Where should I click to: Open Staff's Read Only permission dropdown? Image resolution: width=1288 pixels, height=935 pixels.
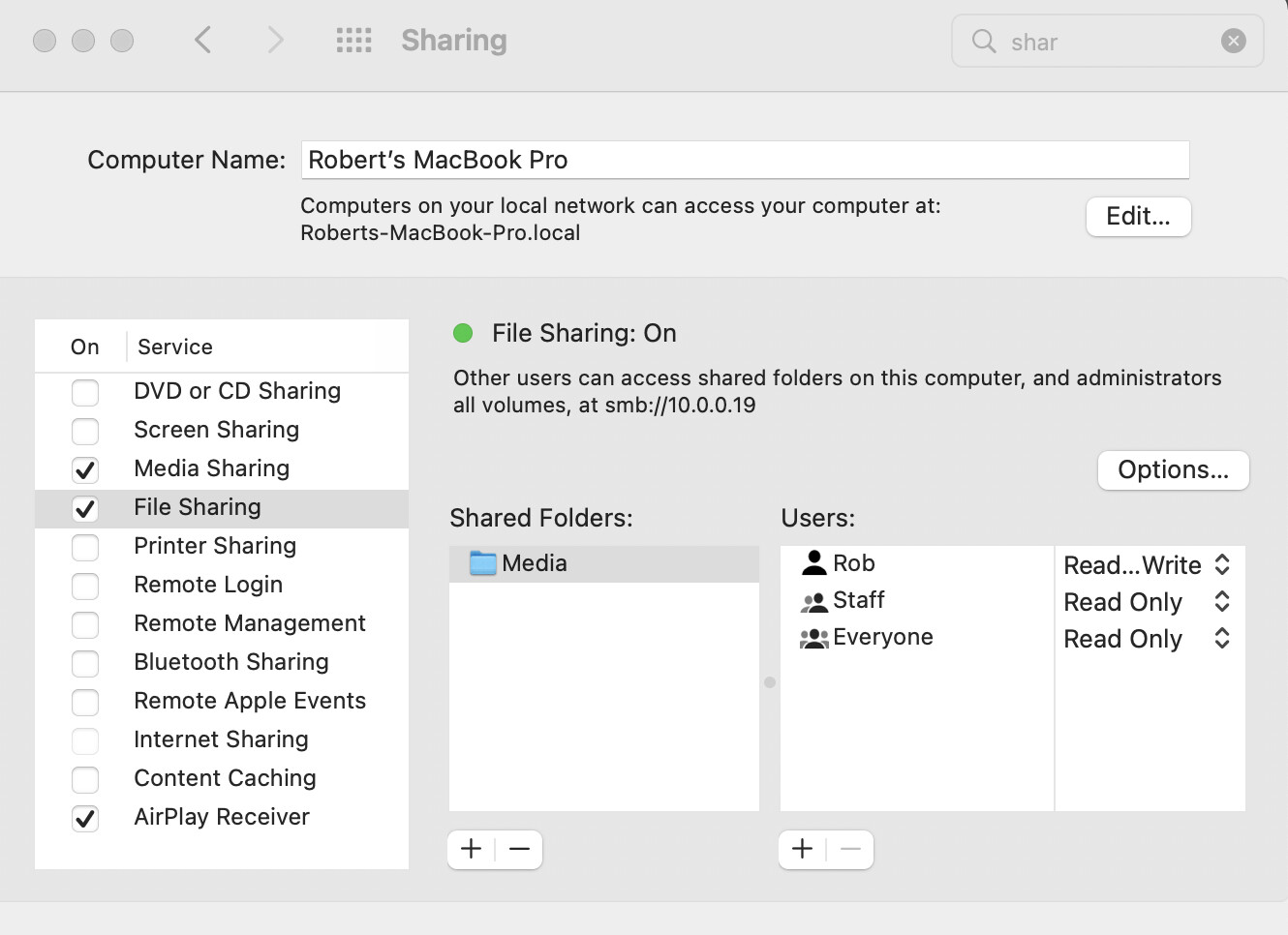[x=1148, y=602]
